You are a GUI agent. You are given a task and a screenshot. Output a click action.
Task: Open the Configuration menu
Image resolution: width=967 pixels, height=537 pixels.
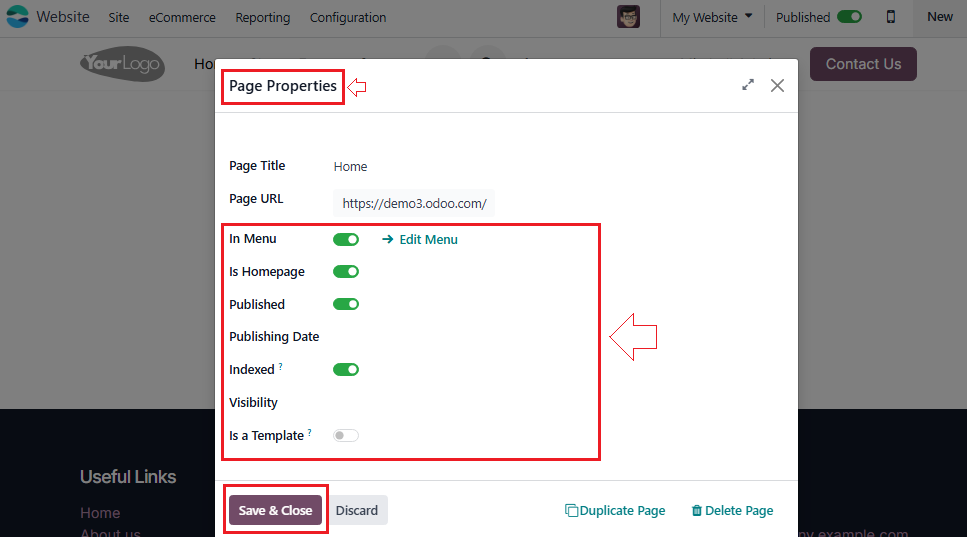(x=348, y=18)
